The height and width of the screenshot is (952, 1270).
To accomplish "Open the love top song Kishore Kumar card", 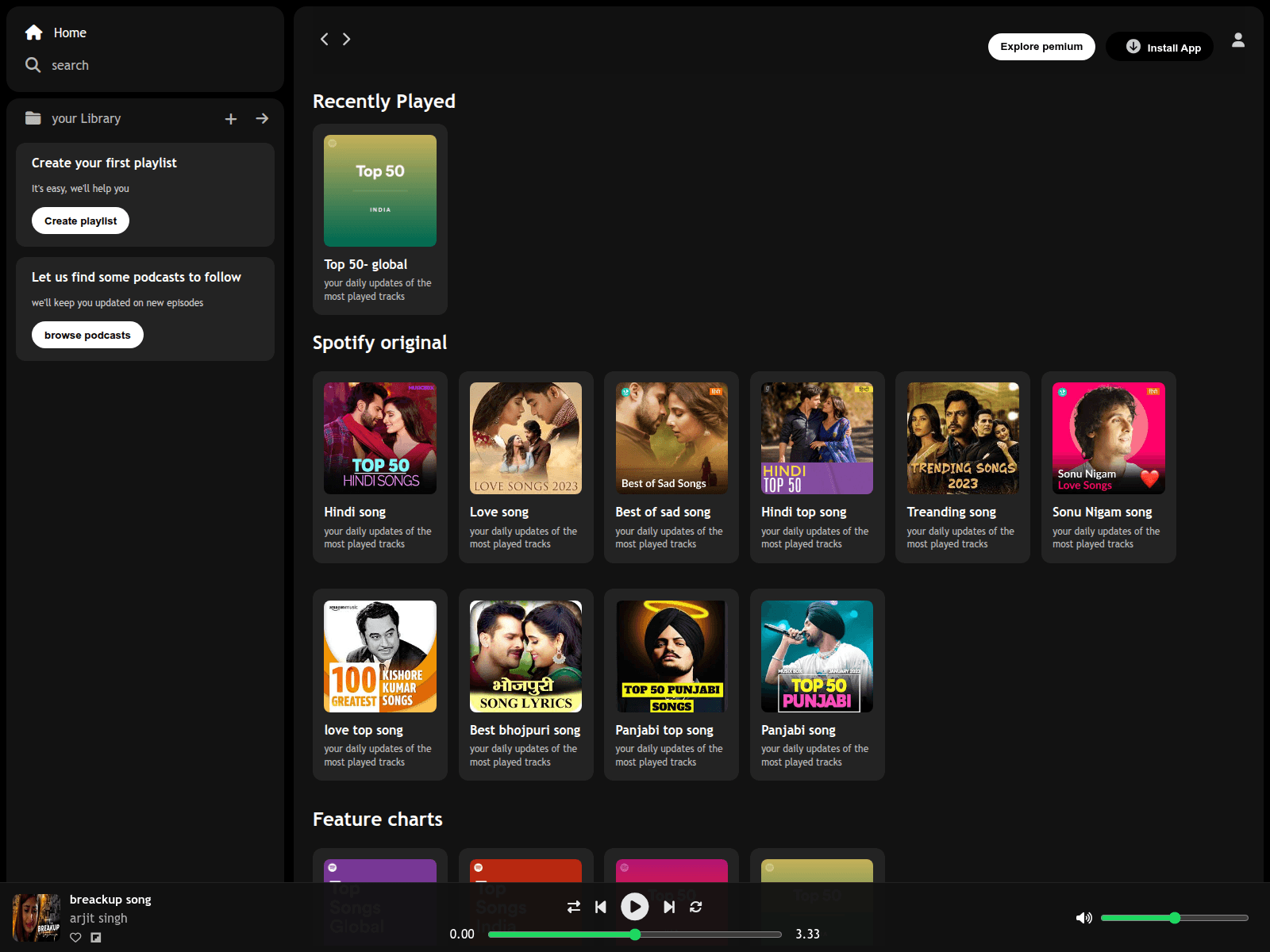I will click(380, 685).
